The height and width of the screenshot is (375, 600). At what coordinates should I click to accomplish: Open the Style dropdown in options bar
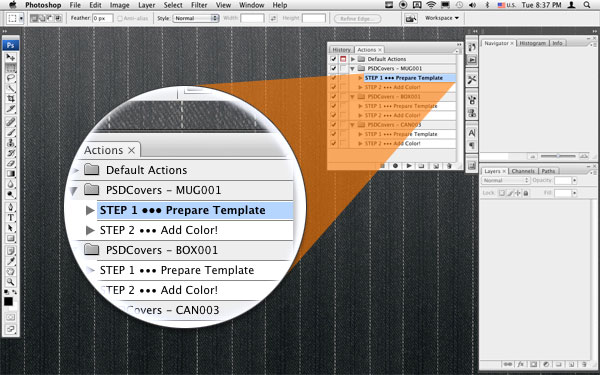[x=195, y=18]
